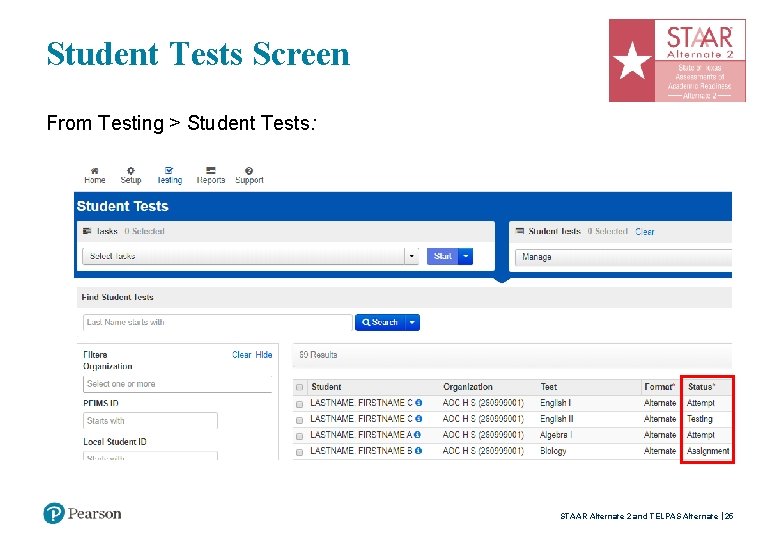Open the Setup gear icon

point(131,171)
